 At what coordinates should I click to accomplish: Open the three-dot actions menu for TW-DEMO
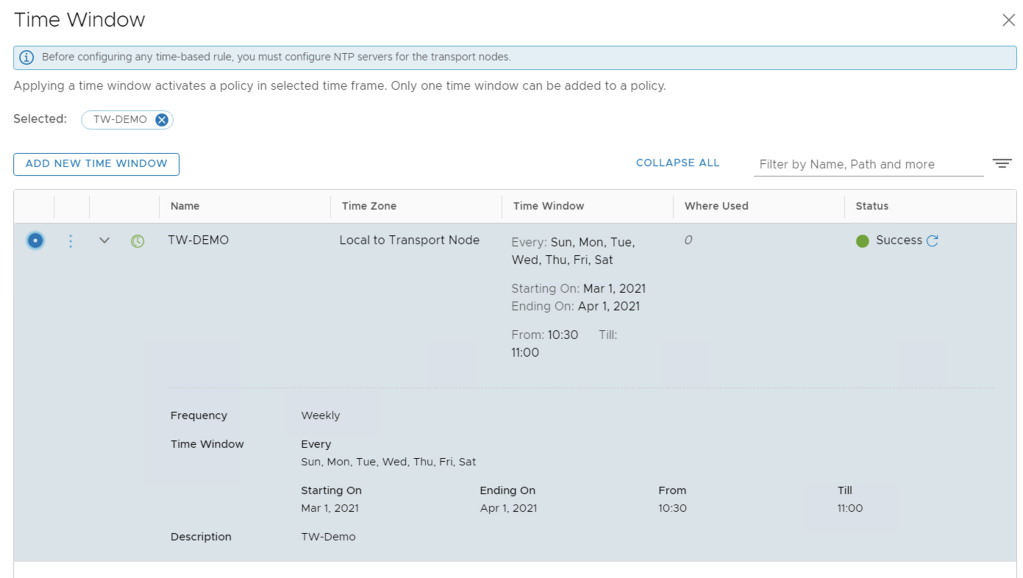pyautogui.click(x=70, y=241)
